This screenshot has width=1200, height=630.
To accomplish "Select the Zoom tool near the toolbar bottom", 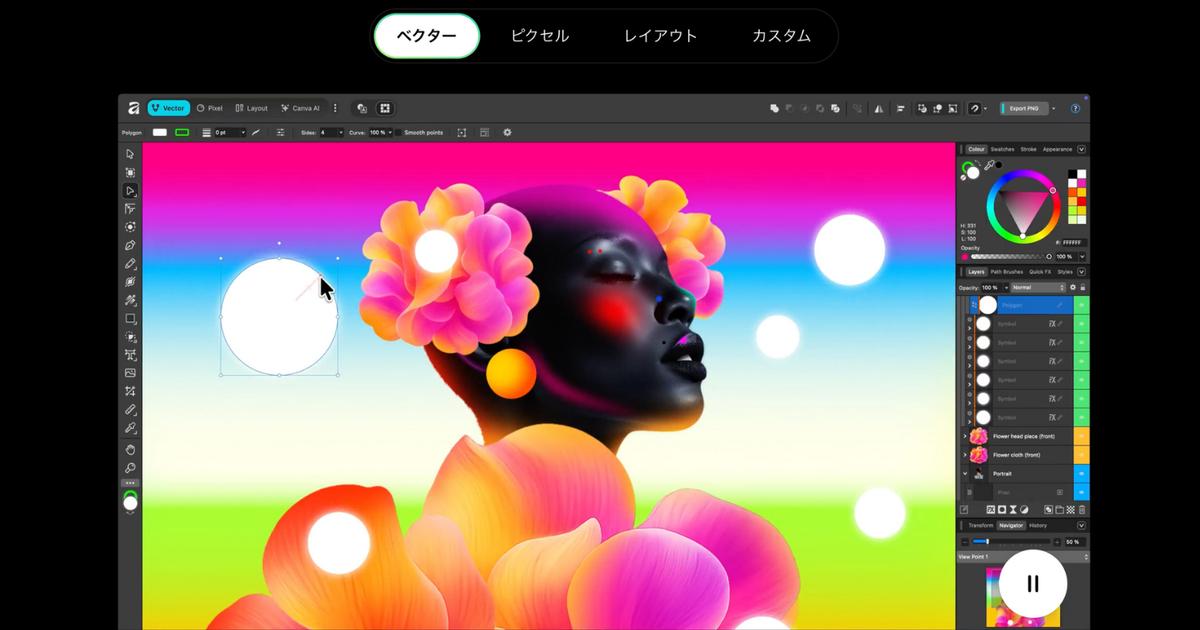I will pos(130,466).
